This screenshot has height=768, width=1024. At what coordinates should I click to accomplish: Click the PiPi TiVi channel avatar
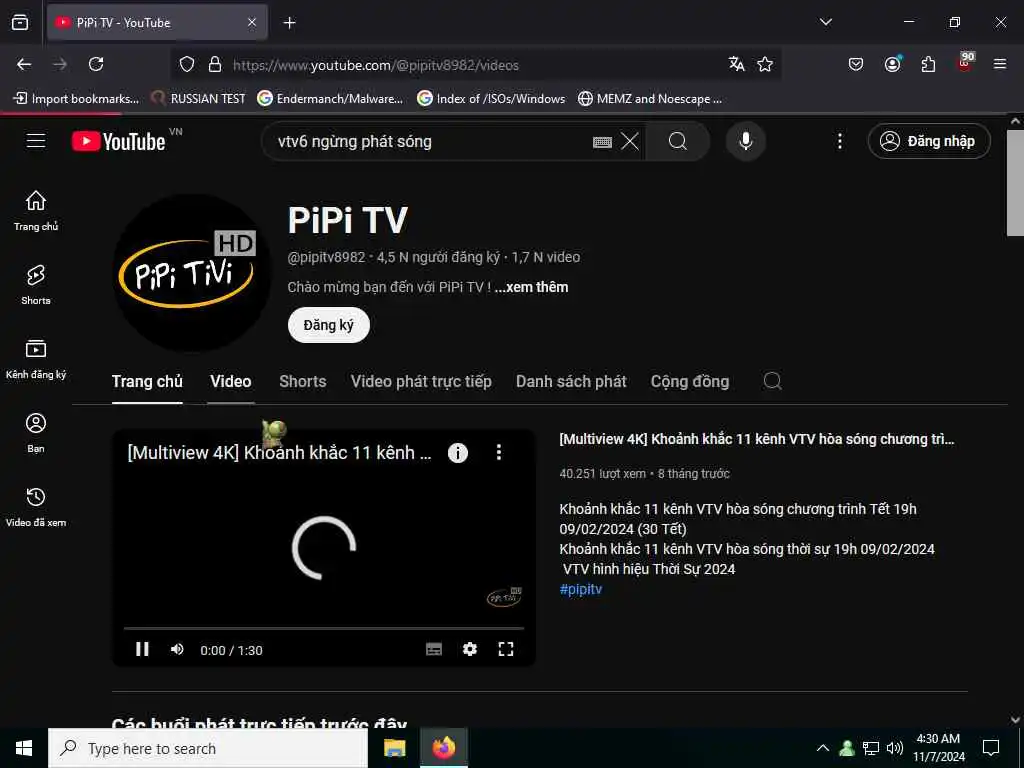point(191,273)
